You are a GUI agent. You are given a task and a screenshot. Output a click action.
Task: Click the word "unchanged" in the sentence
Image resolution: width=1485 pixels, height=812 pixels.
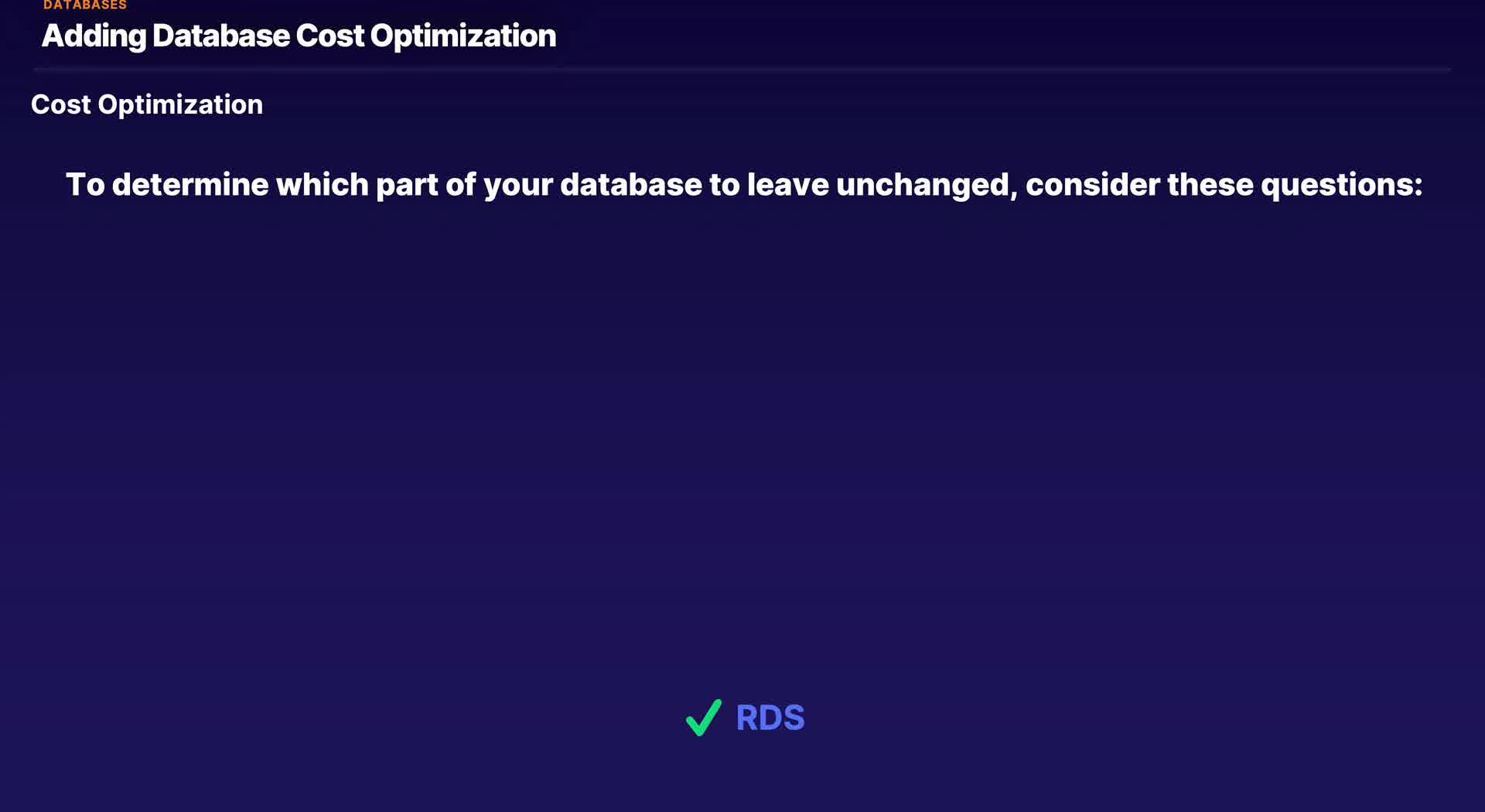tap(923, 185)
